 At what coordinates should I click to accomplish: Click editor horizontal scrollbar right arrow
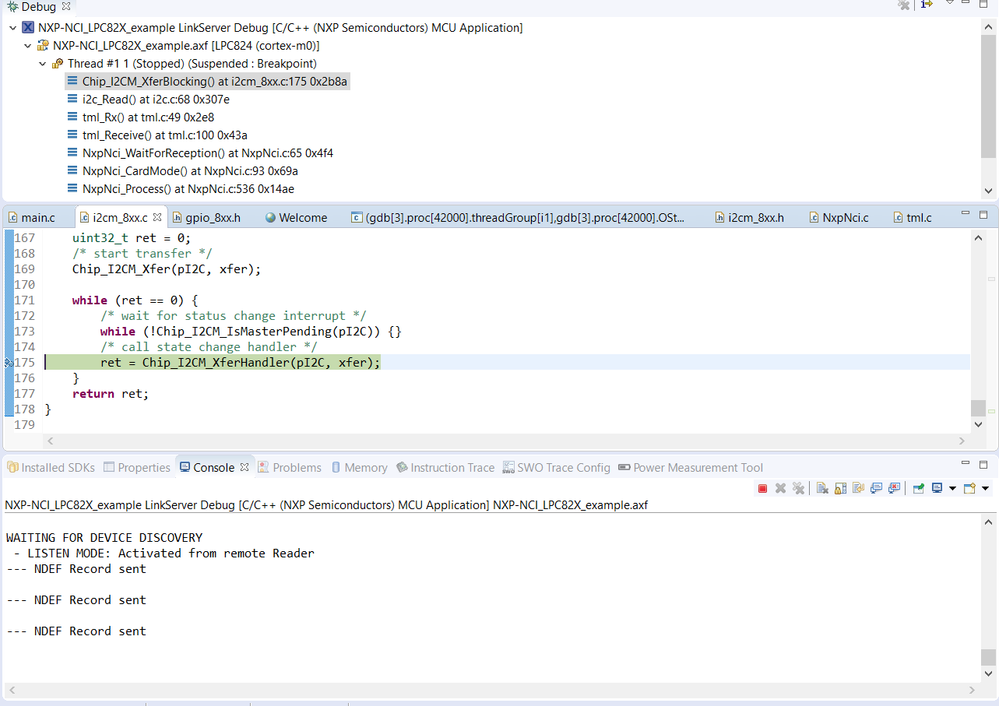[962, 441]
